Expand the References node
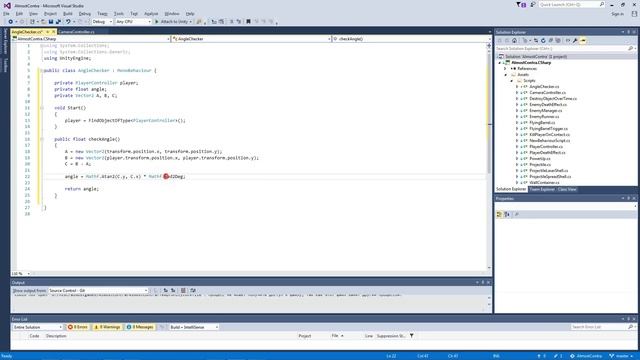The height and width of the screenshot is (360, 640). (x=506, y=69)
